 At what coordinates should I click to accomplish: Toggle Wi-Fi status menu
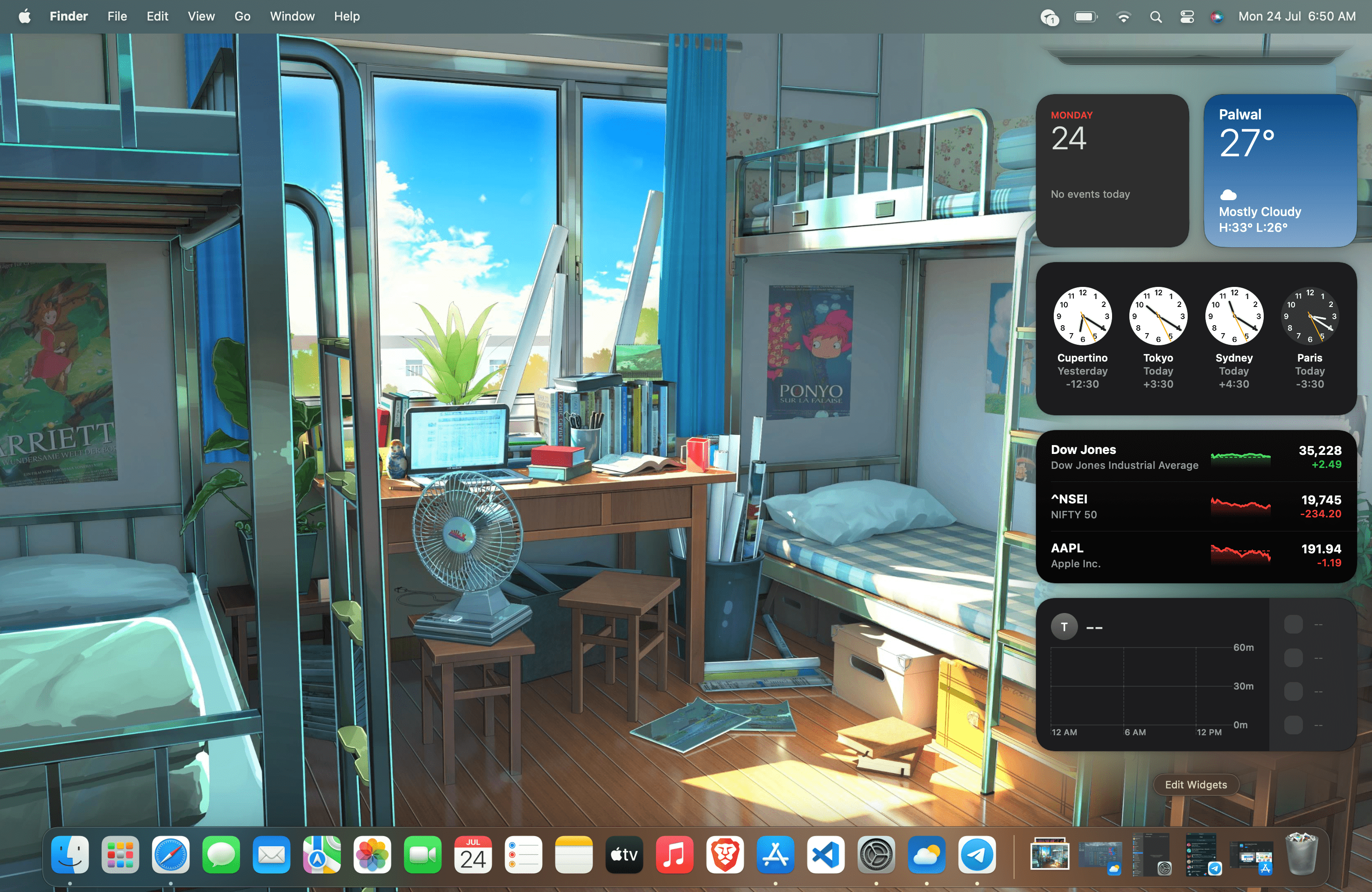click(1123, 17)
